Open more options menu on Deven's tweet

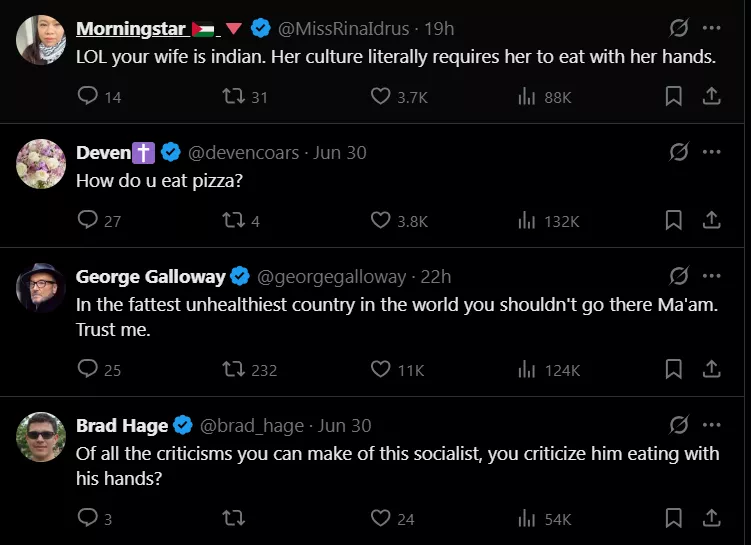click(x=712, y=152)
